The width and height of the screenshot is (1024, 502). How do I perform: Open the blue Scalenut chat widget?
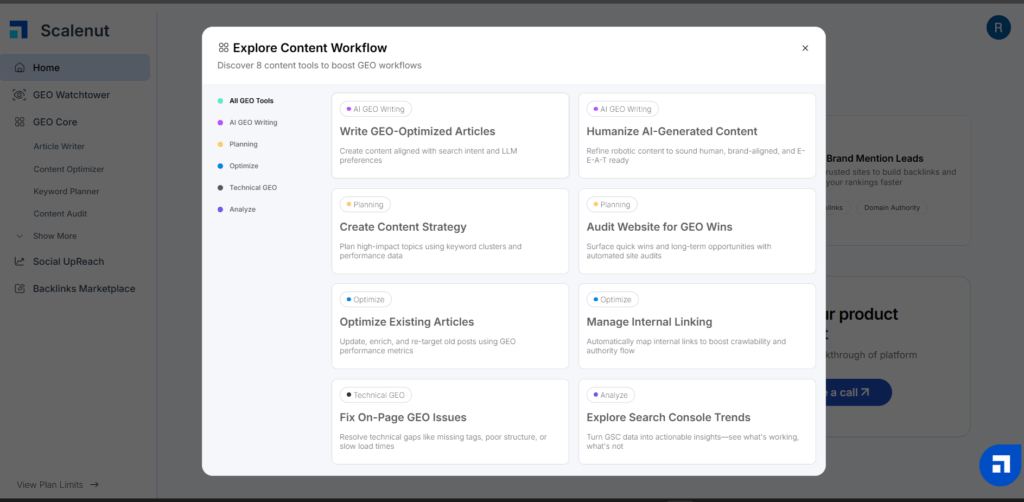1000,465
